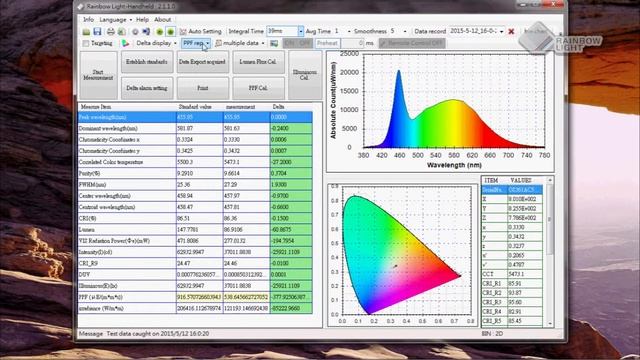Open file using the folder icon

[x=86, y=31]
